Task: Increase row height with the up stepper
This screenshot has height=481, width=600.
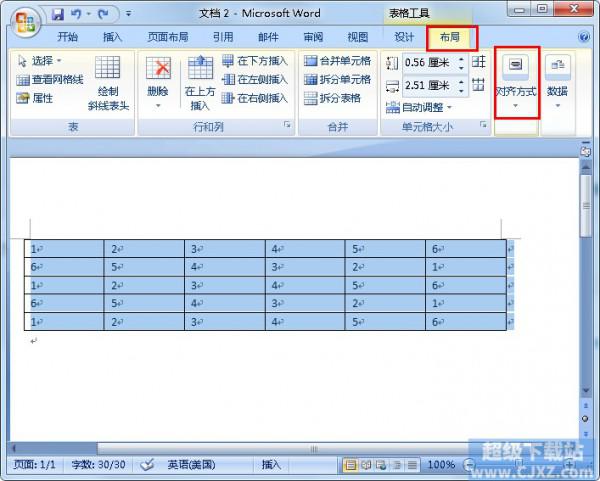Action: (x=462, y=59)
